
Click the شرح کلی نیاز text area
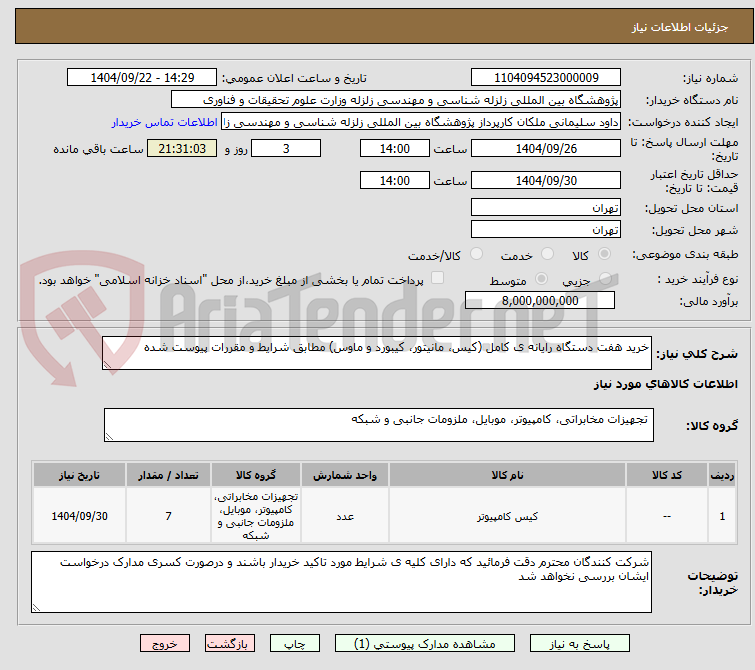[x=377, y=354]
